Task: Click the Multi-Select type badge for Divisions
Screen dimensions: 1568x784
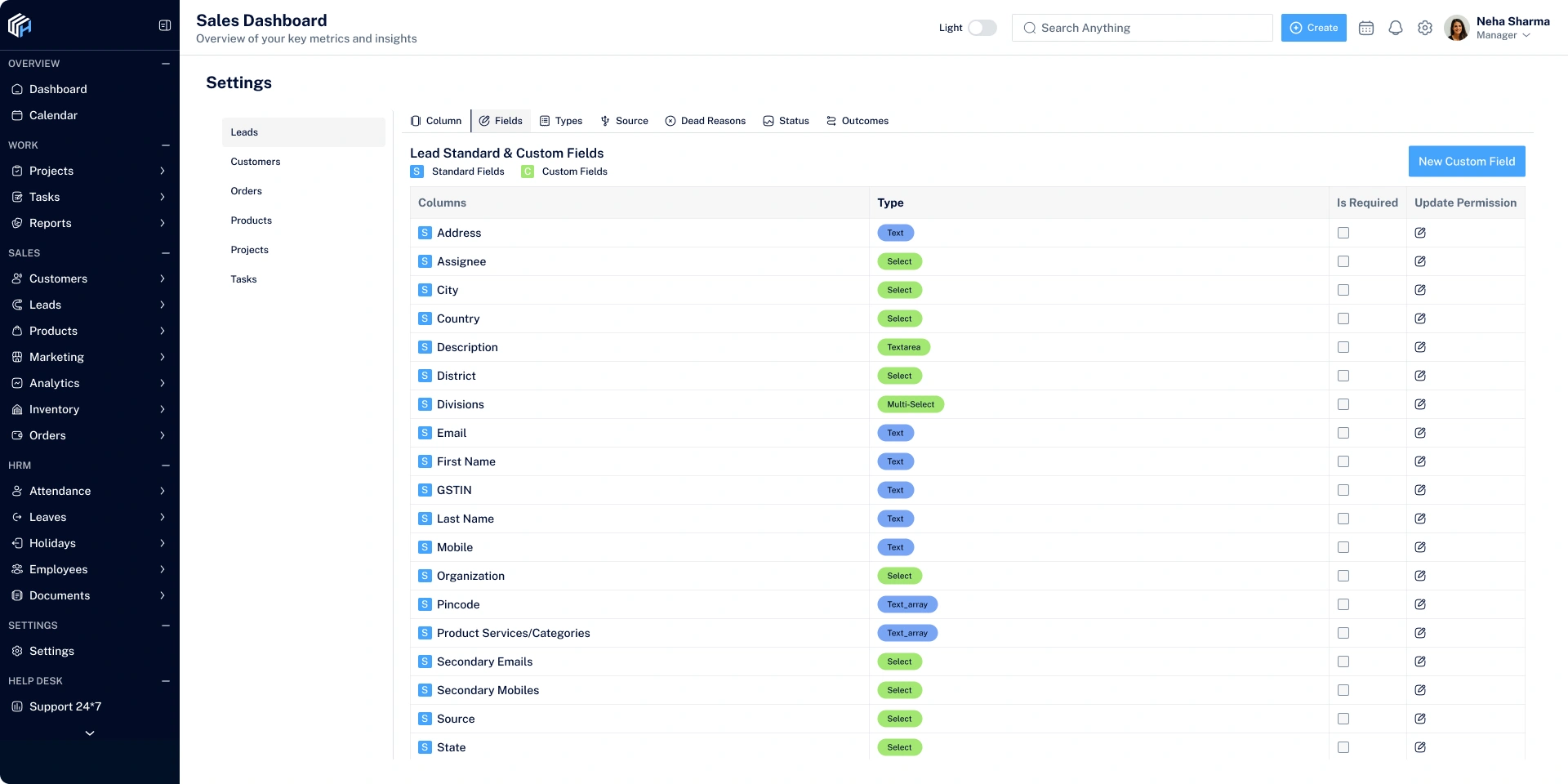Action: coord(911,404)
